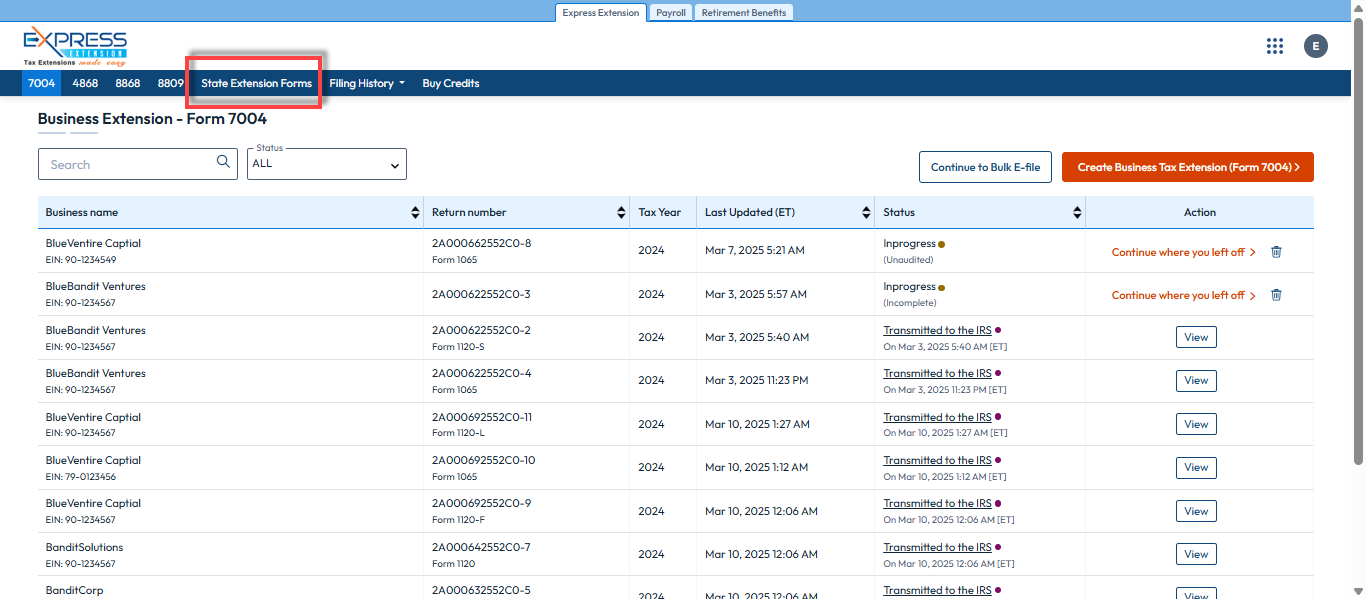Switch to the Payroll tab
Image resolution: width=1366 pixels, height=599 pixels.
coord(670,13)
